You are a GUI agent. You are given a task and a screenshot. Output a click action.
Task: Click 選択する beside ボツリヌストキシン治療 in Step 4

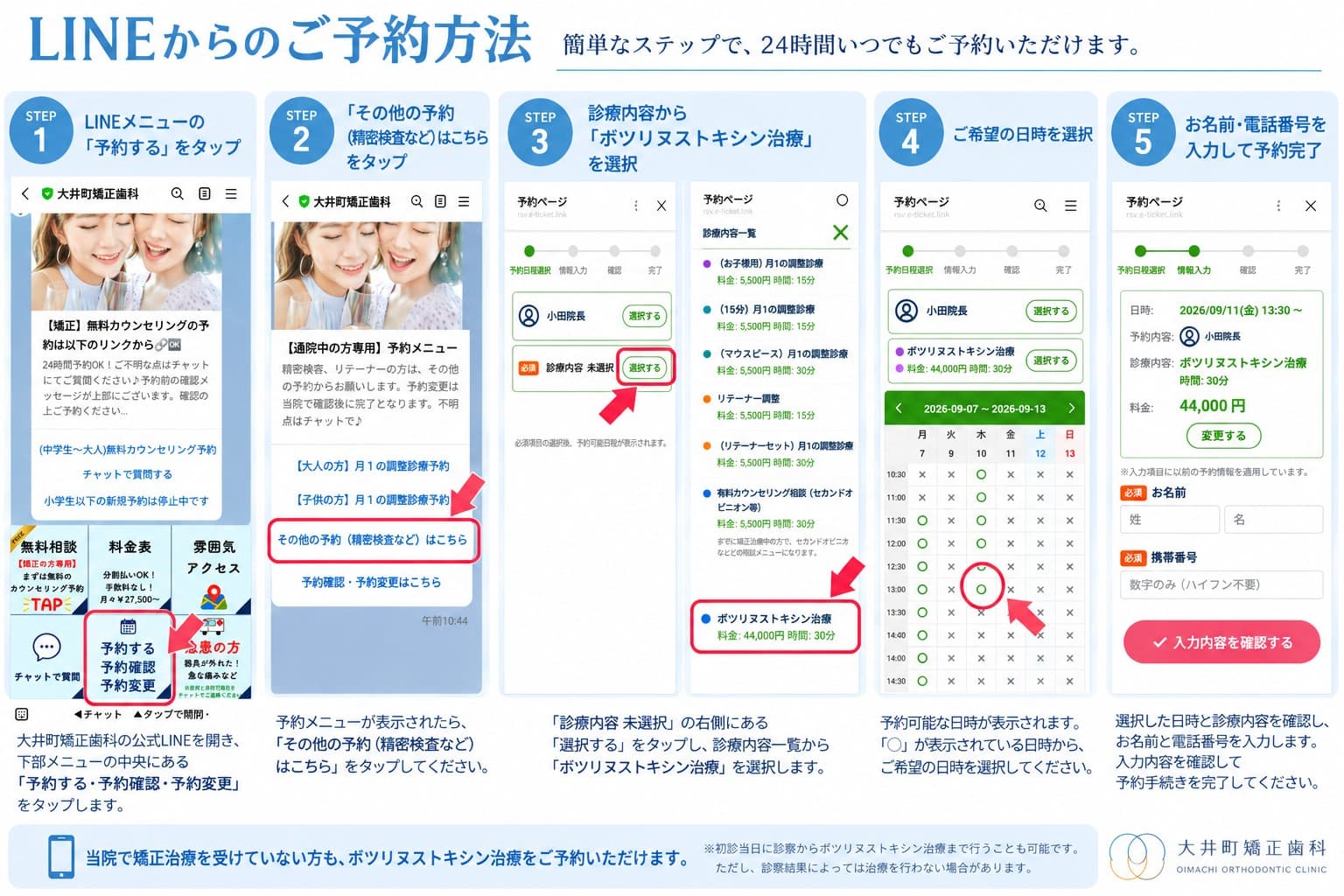click(x=1051, y=360)
